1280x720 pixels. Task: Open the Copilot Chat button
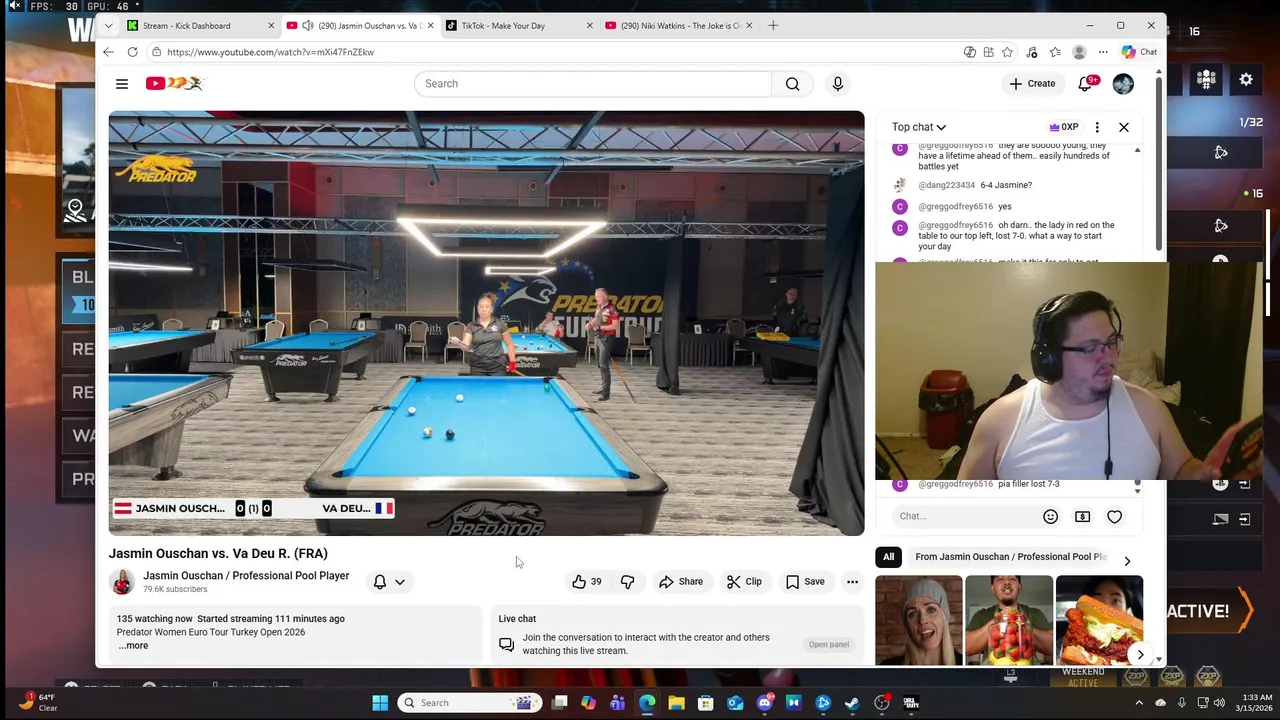pyautogui.click(x=1139, y=52)
